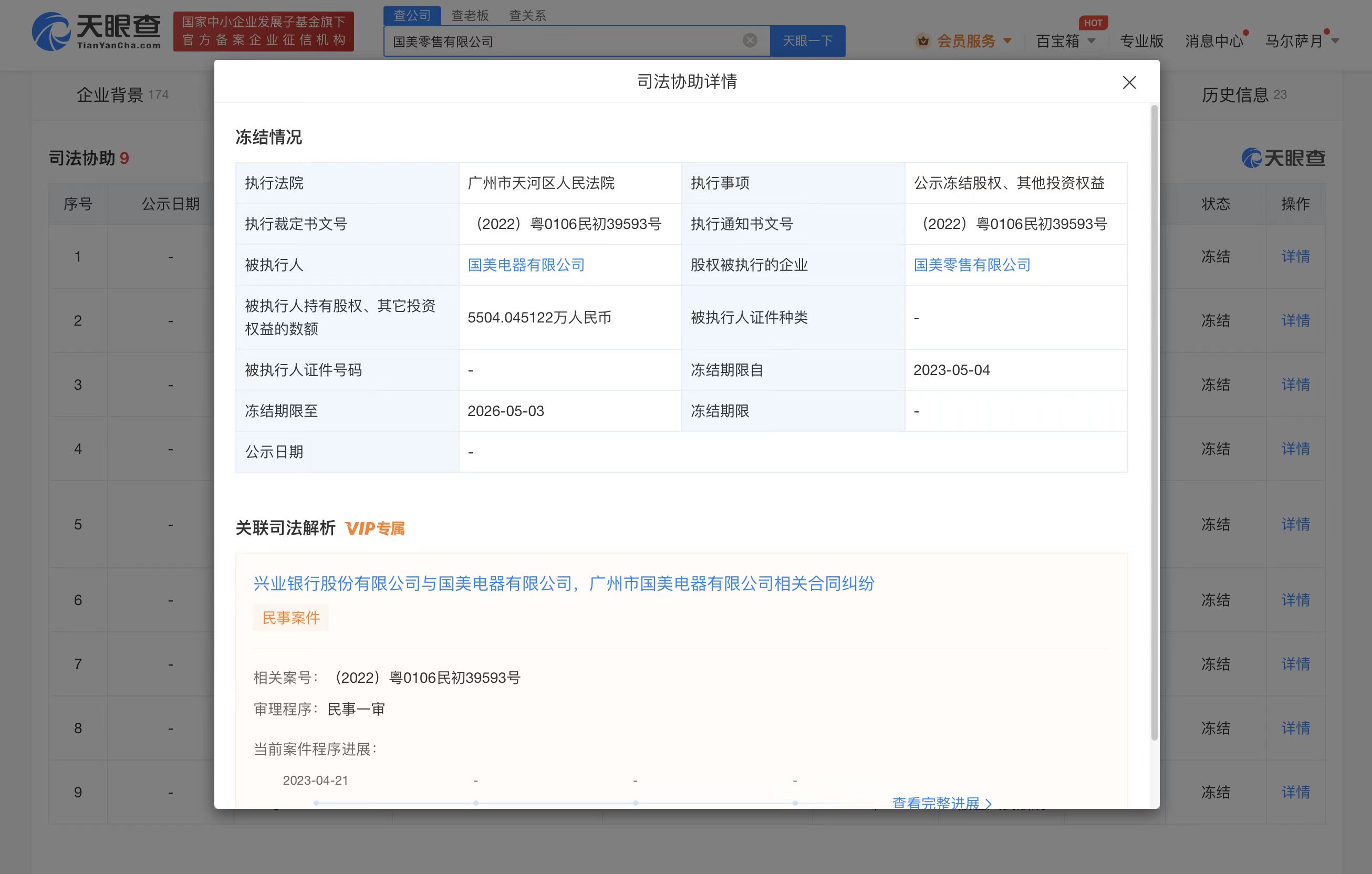Click the 2023-04-21 timeline dot

coord(316,803)
